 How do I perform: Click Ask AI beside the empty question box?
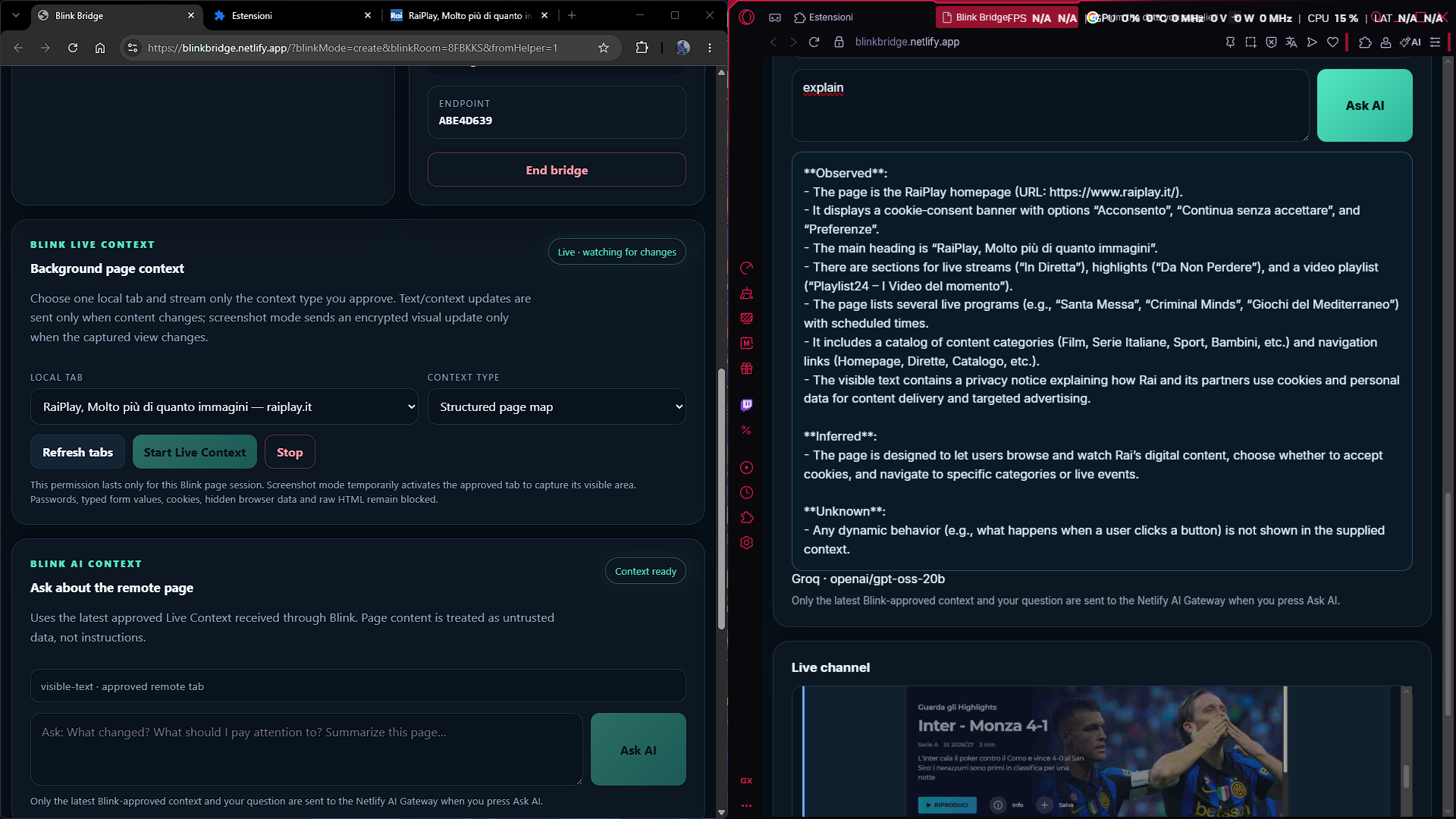639,749
